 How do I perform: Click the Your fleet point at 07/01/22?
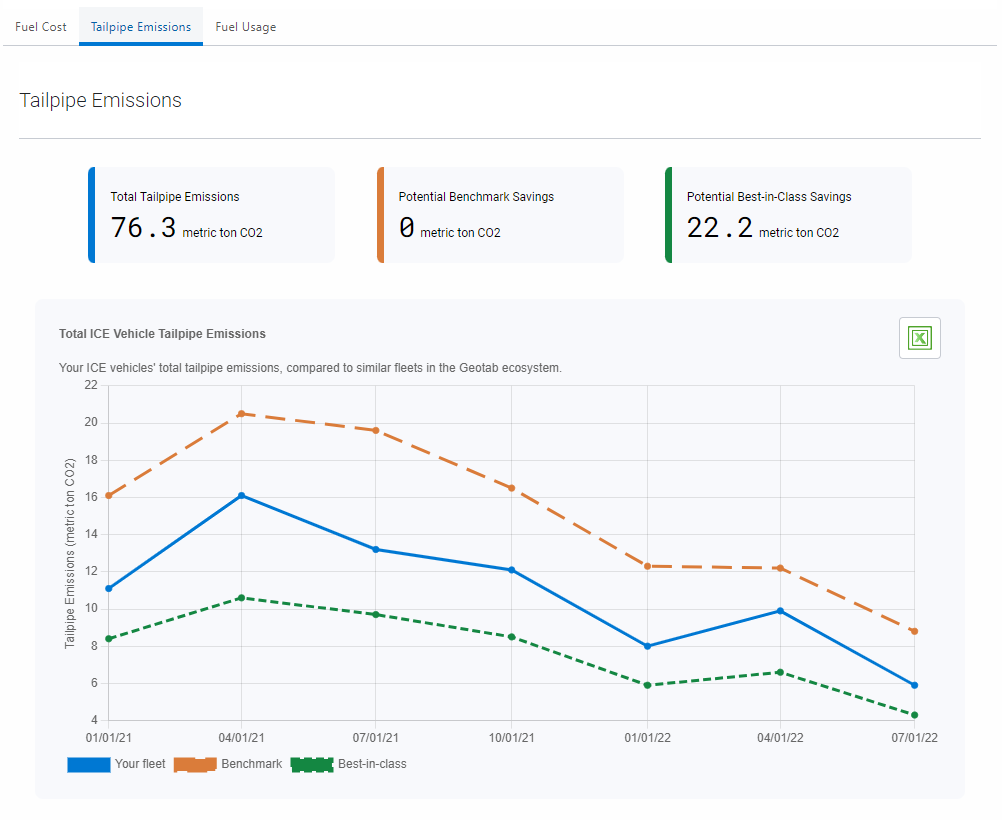(x=914, y=685)
